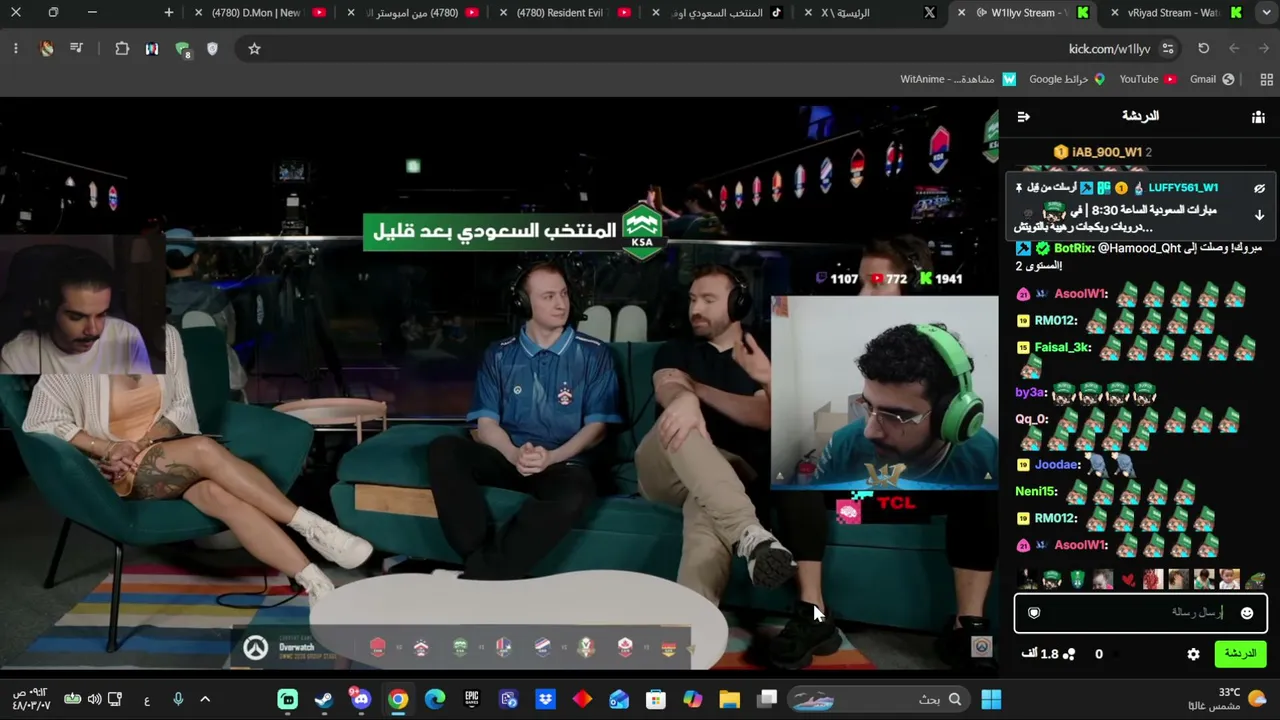Click the green chat send button

tap(1240, 654)
